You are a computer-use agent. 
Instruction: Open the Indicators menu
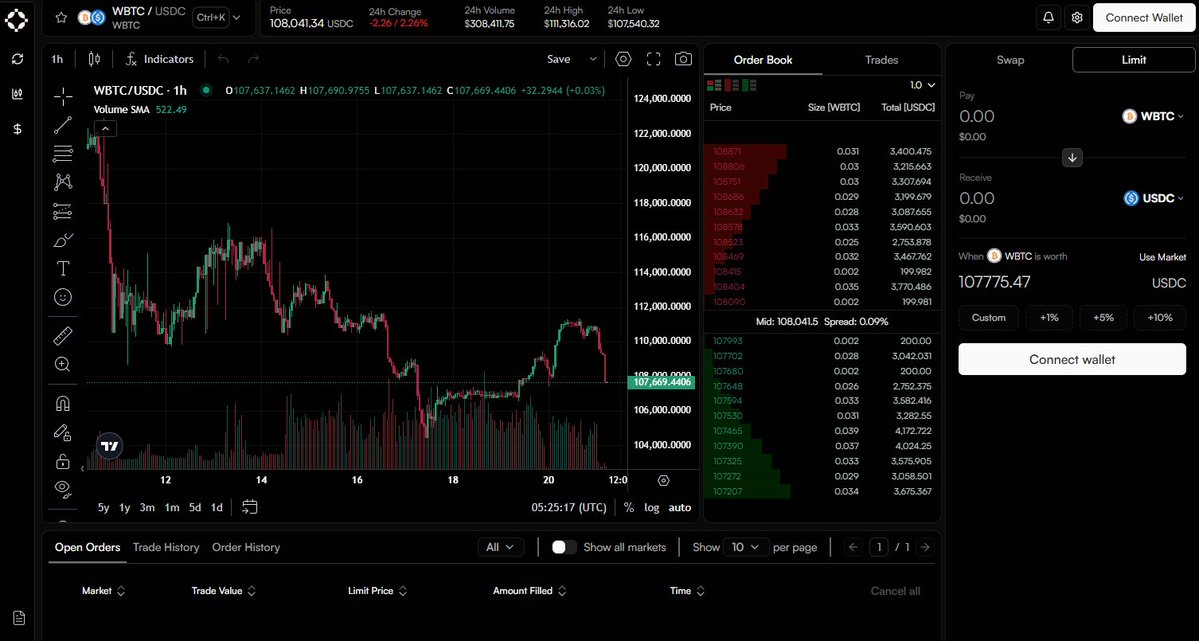pos(160,59)
